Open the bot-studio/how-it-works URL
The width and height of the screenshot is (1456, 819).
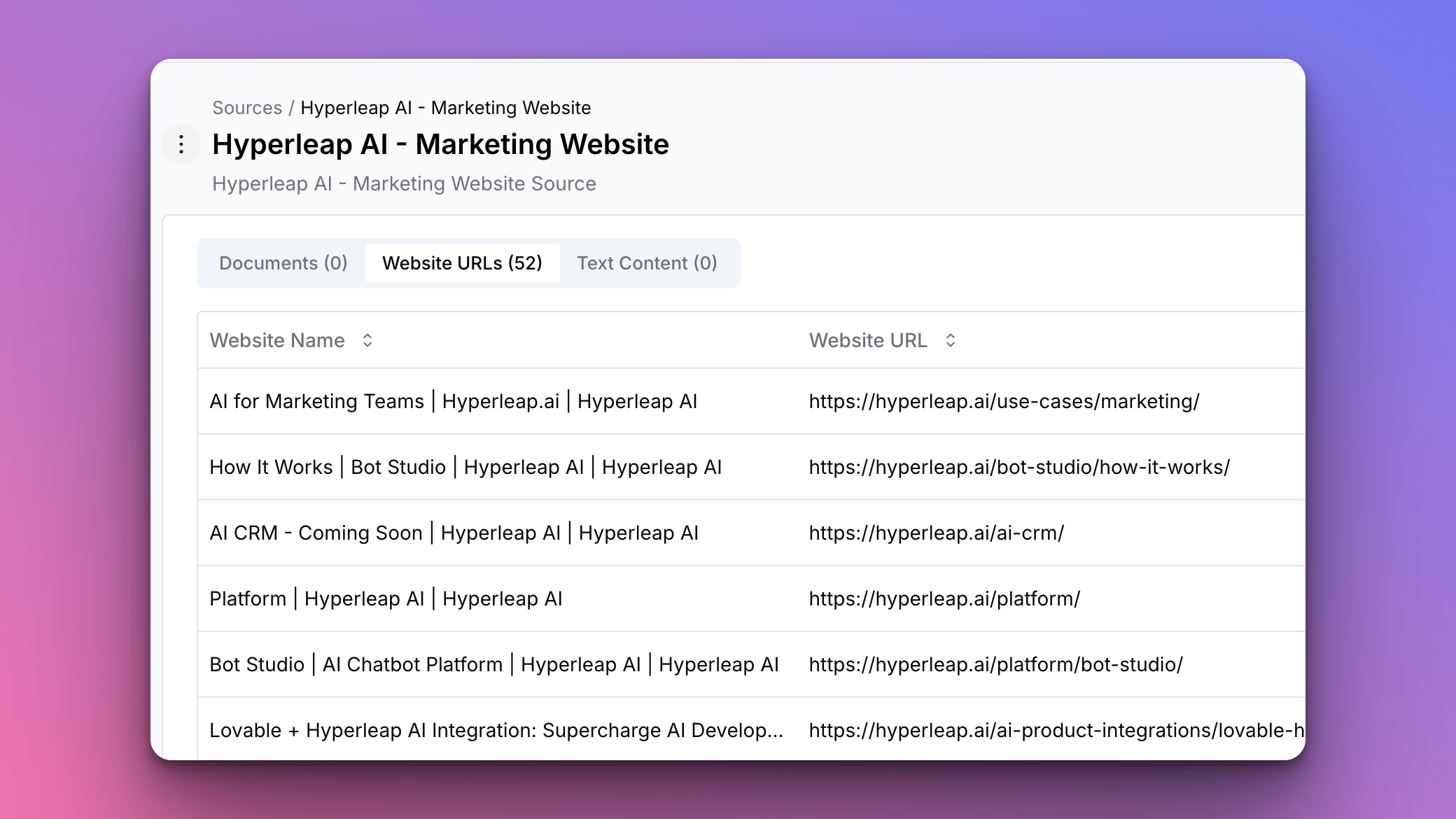(x=1019, y=467)
